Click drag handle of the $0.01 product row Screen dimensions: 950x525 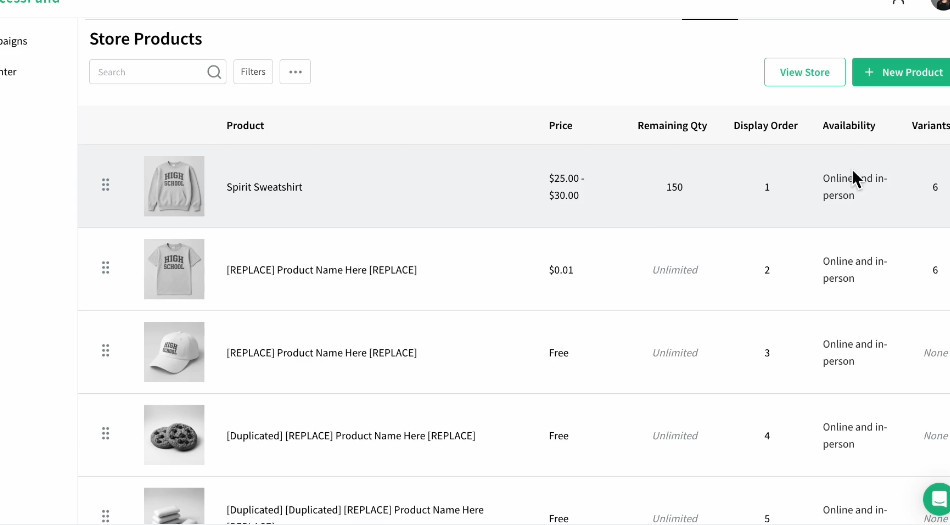(105, 268)
